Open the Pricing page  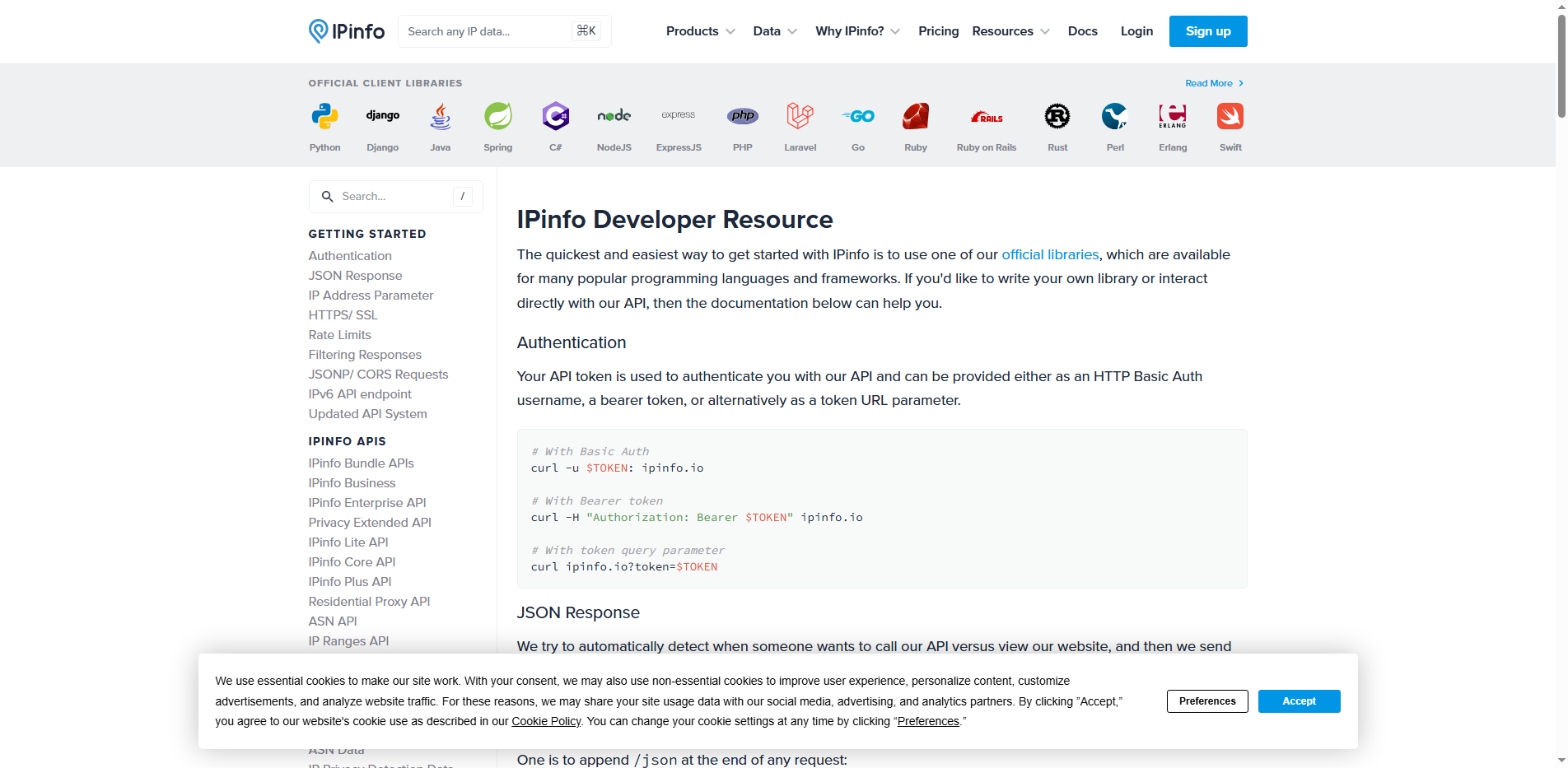[x=938, y=30]
